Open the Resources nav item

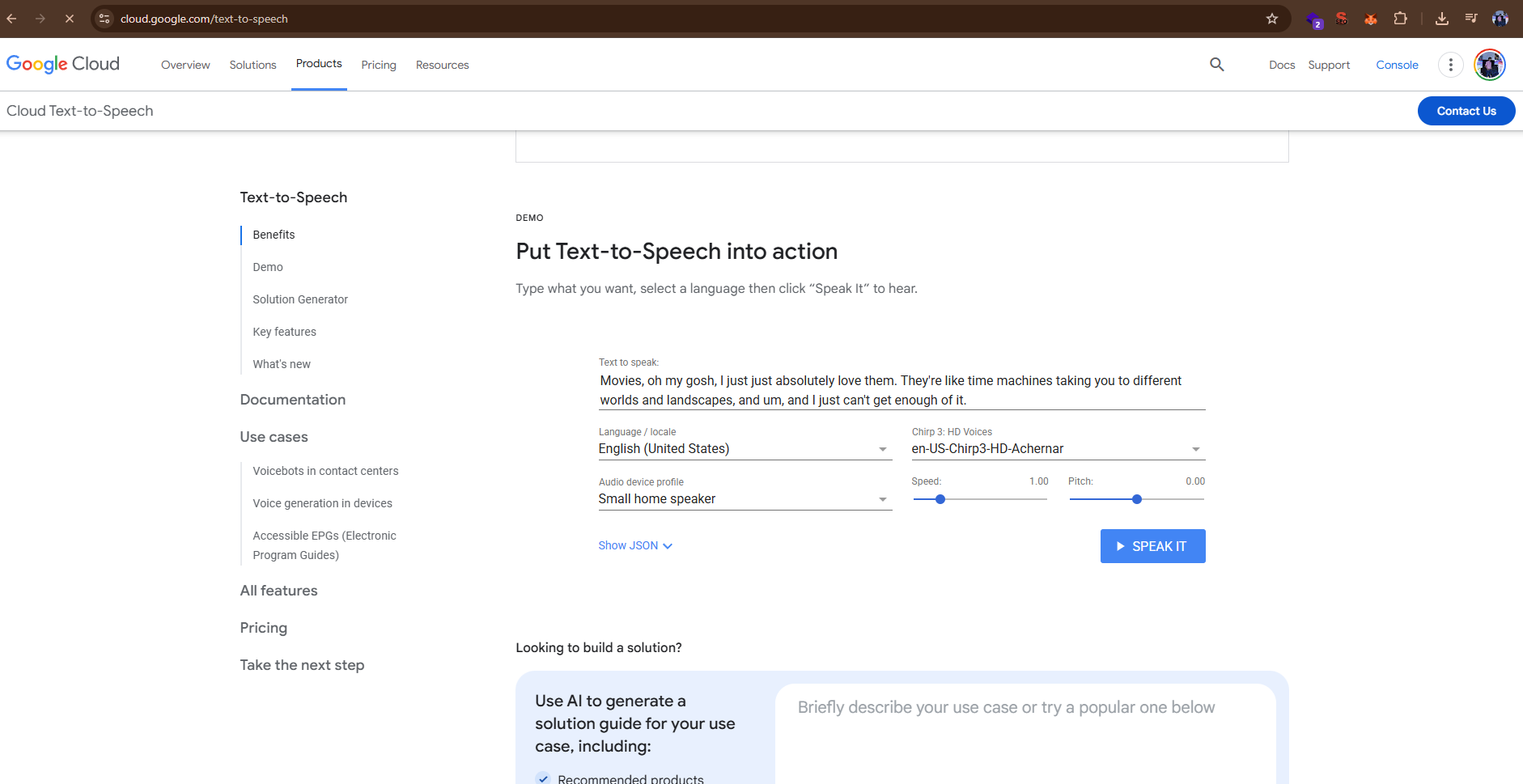tap(443, 65)
